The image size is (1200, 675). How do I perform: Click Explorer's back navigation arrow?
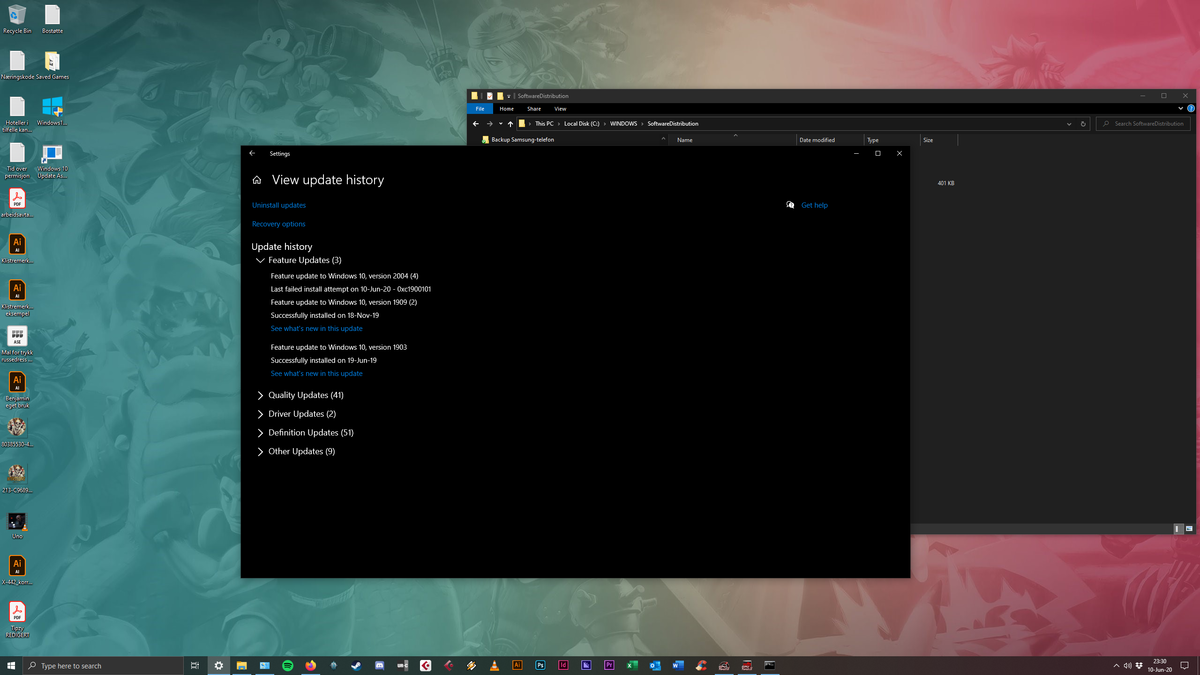[476, 124]
